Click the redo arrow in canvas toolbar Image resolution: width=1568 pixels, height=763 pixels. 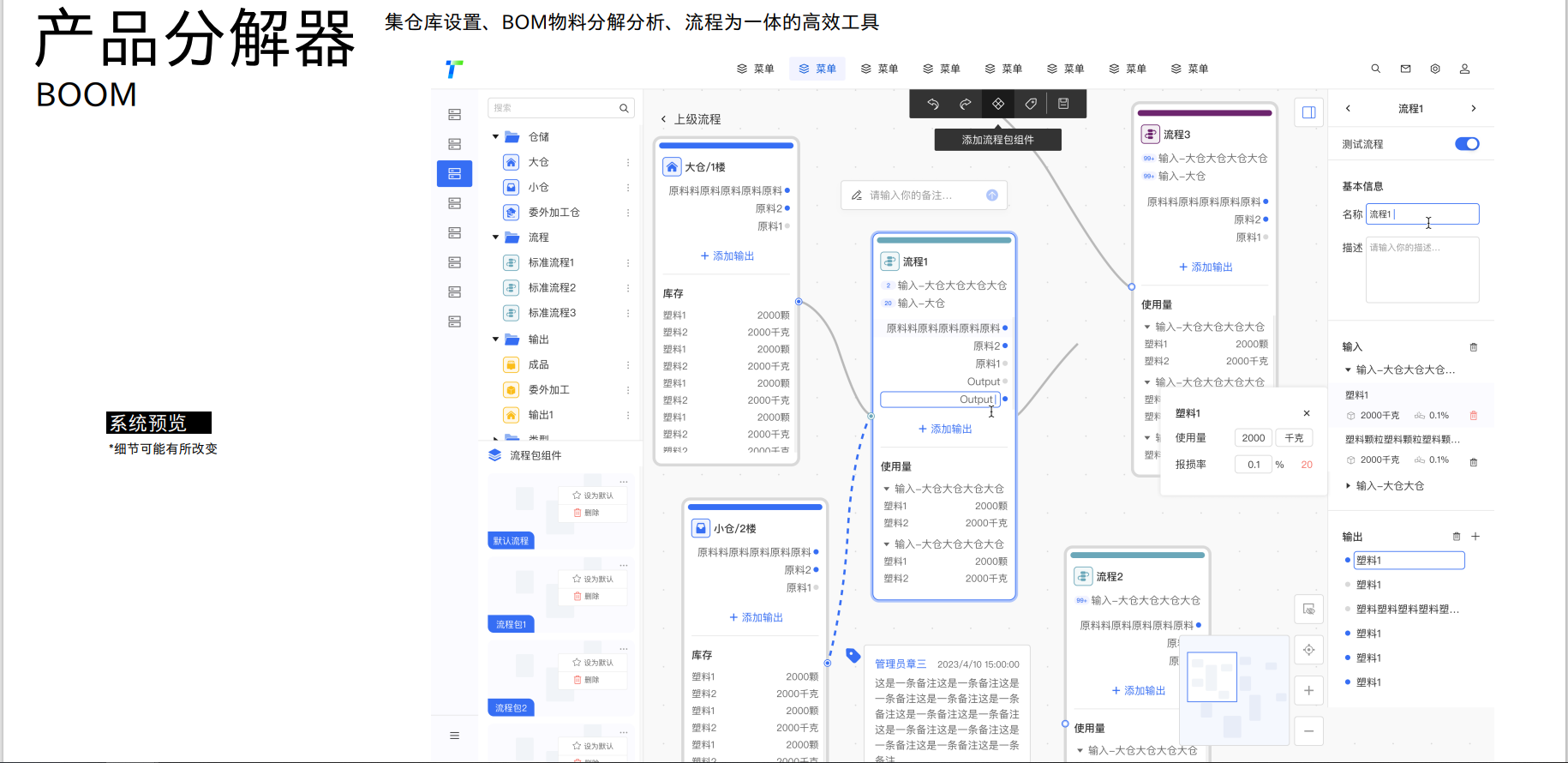tap(966, 104)
